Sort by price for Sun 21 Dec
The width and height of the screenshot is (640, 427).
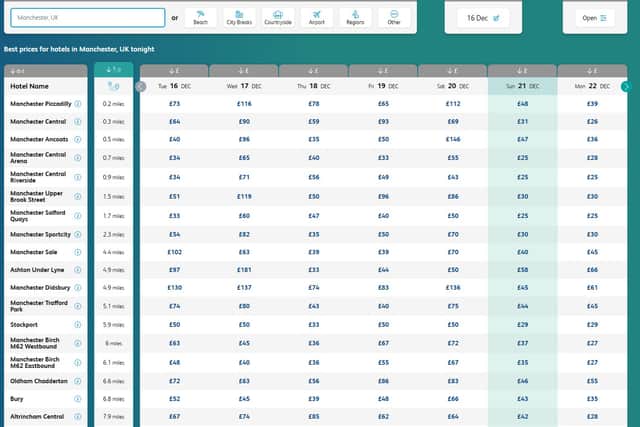click(522, 71)
